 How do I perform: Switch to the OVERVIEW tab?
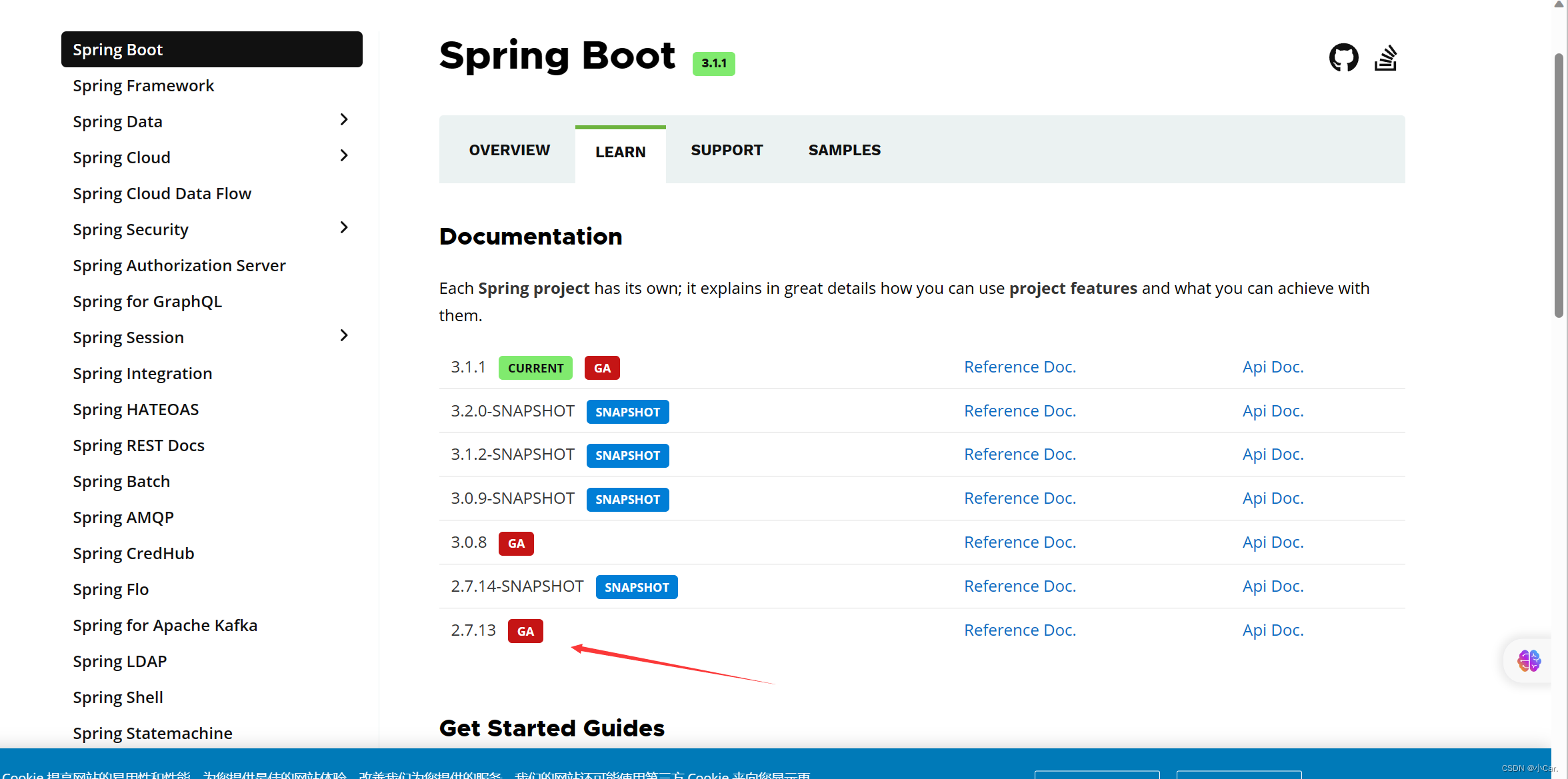tap(509, 151)
